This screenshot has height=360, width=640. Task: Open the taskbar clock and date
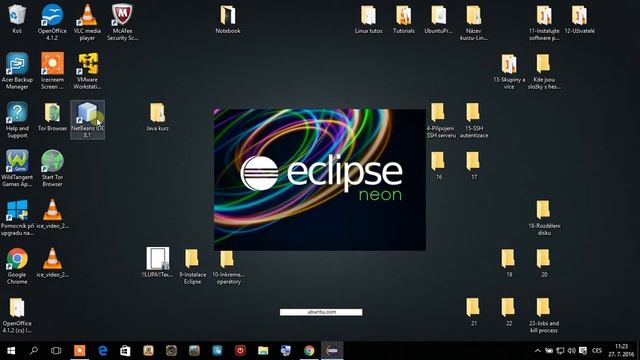tap(621, 351)
